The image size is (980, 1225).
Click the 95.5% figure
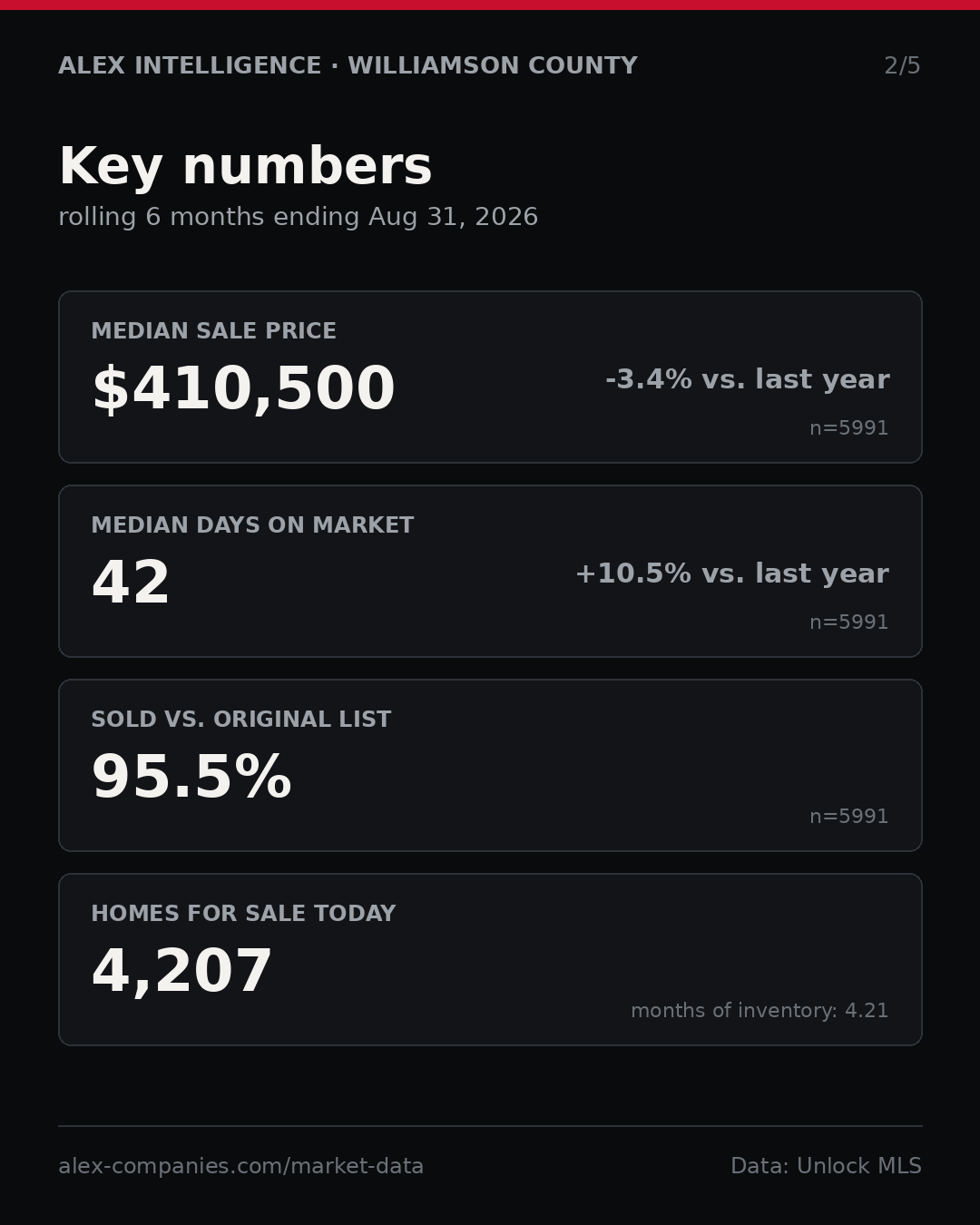[191, 778]
